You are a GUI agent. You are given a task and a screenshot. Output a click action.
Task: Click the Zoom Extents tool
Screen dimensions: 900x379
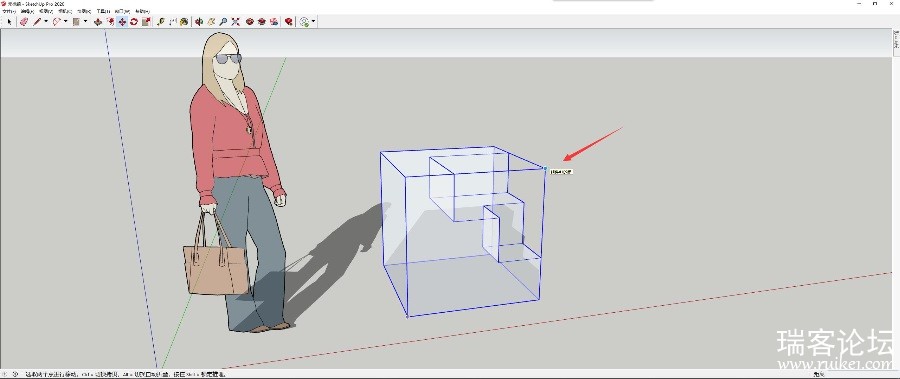pyautogui.click(x=235, y=22)
